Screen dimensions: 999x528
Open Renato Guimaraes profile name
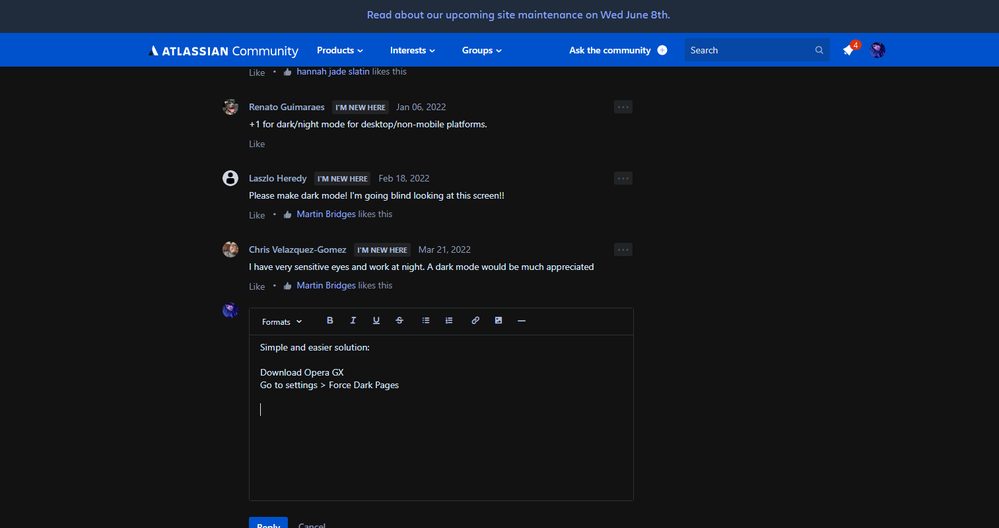pyautogui.click(x=286, y=107)
